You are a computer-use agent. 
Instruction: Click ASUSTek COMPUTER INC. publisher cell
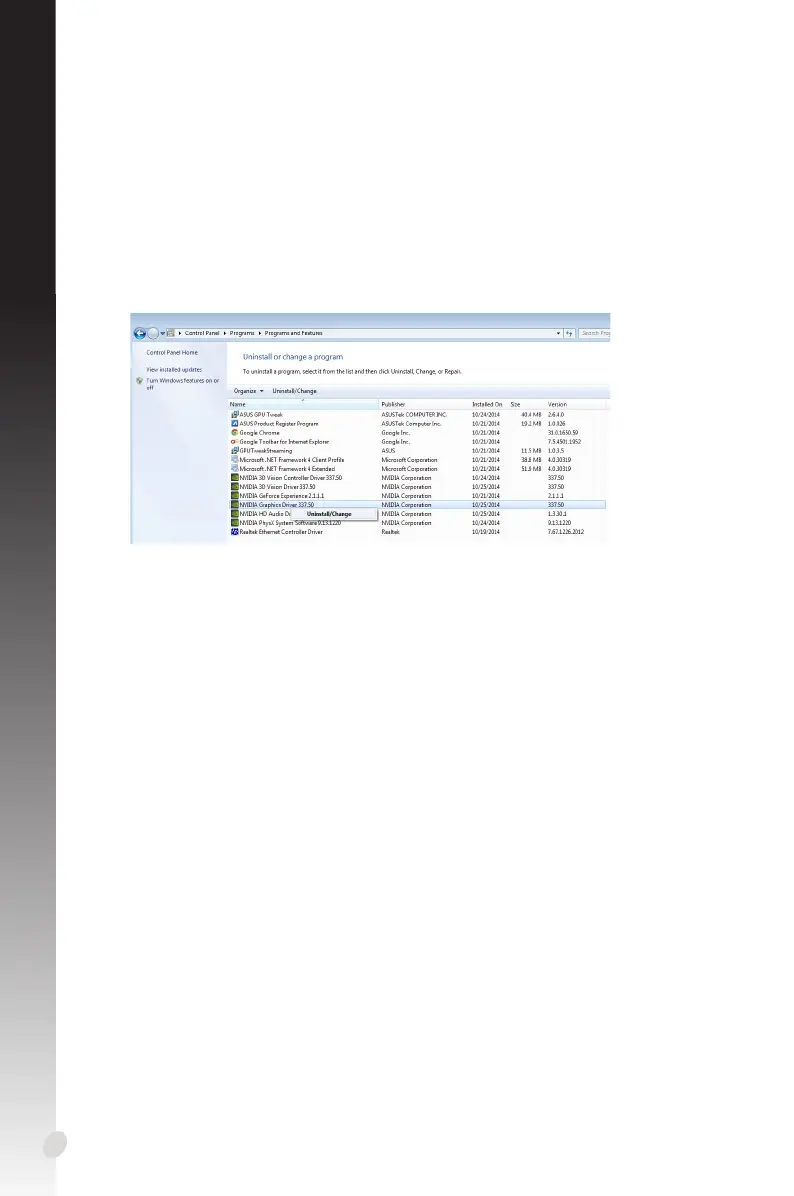coord(414,414)
